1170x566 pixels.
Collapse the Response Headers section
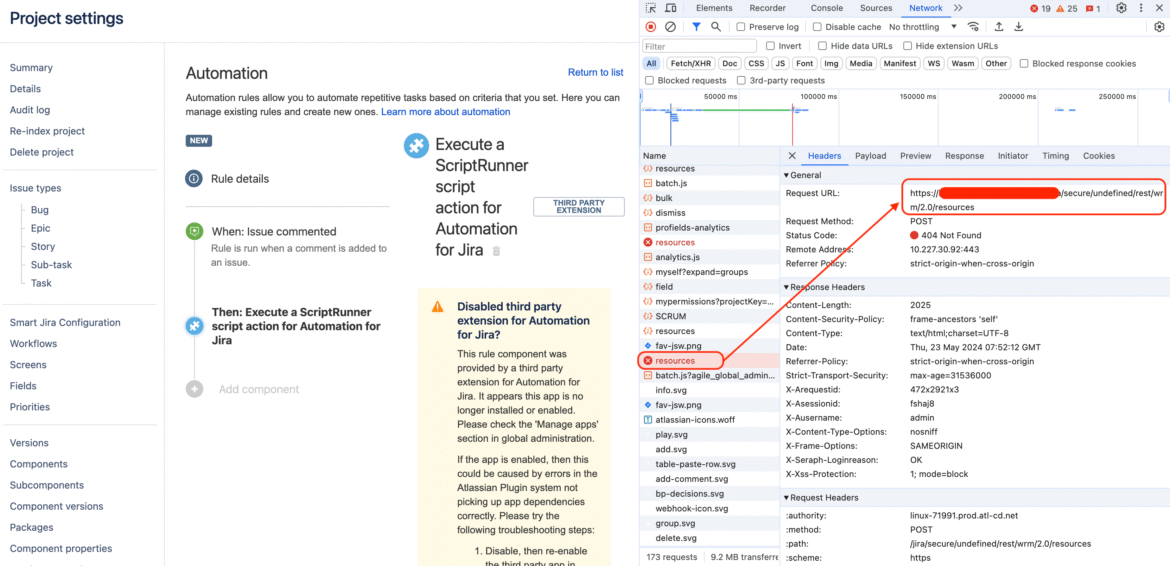click(x=786, y=288)
